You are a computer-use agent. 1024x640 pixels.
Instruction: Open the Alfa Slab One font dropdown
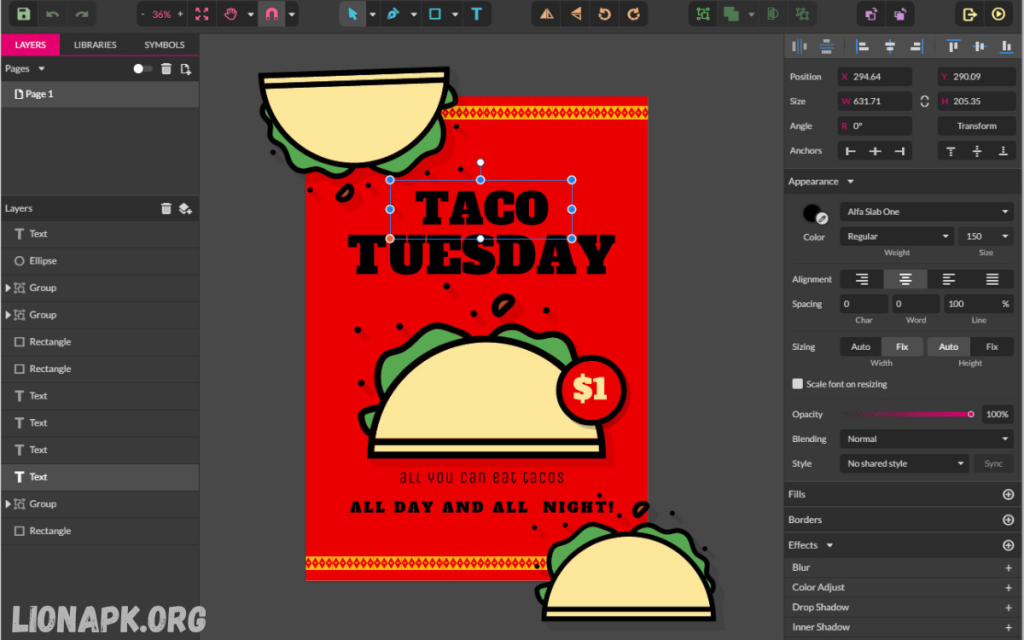pyautogui.click(x=927, y=212)
